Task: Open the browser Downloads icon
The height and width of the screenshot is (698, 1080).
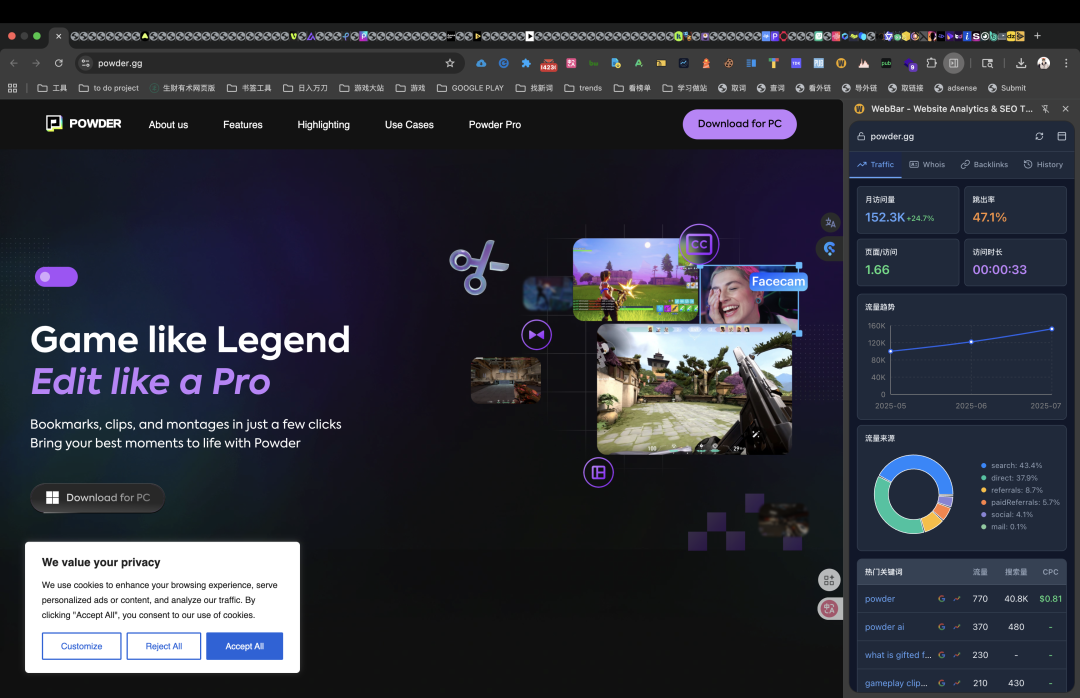Action: (1021, 63)
